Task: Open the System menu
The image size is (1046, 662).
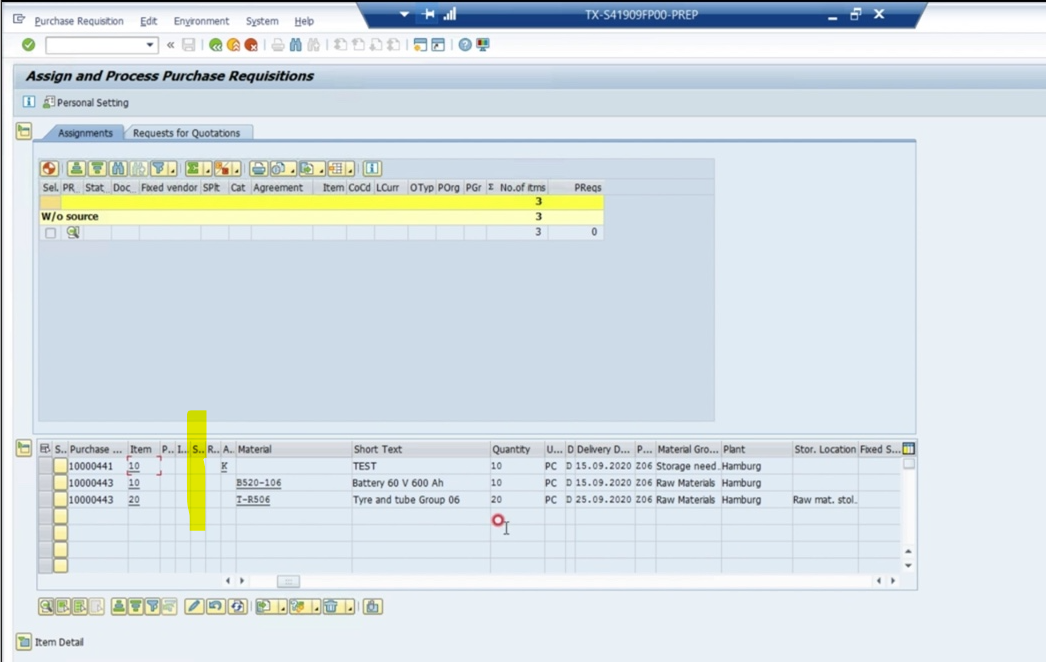Action: click(262, 21)
